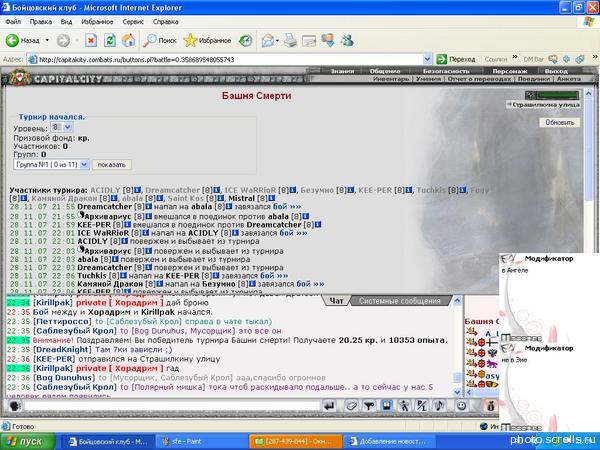The image size is (600, 450).
Task: Open the Знания game menu
Action: point(342,71)
